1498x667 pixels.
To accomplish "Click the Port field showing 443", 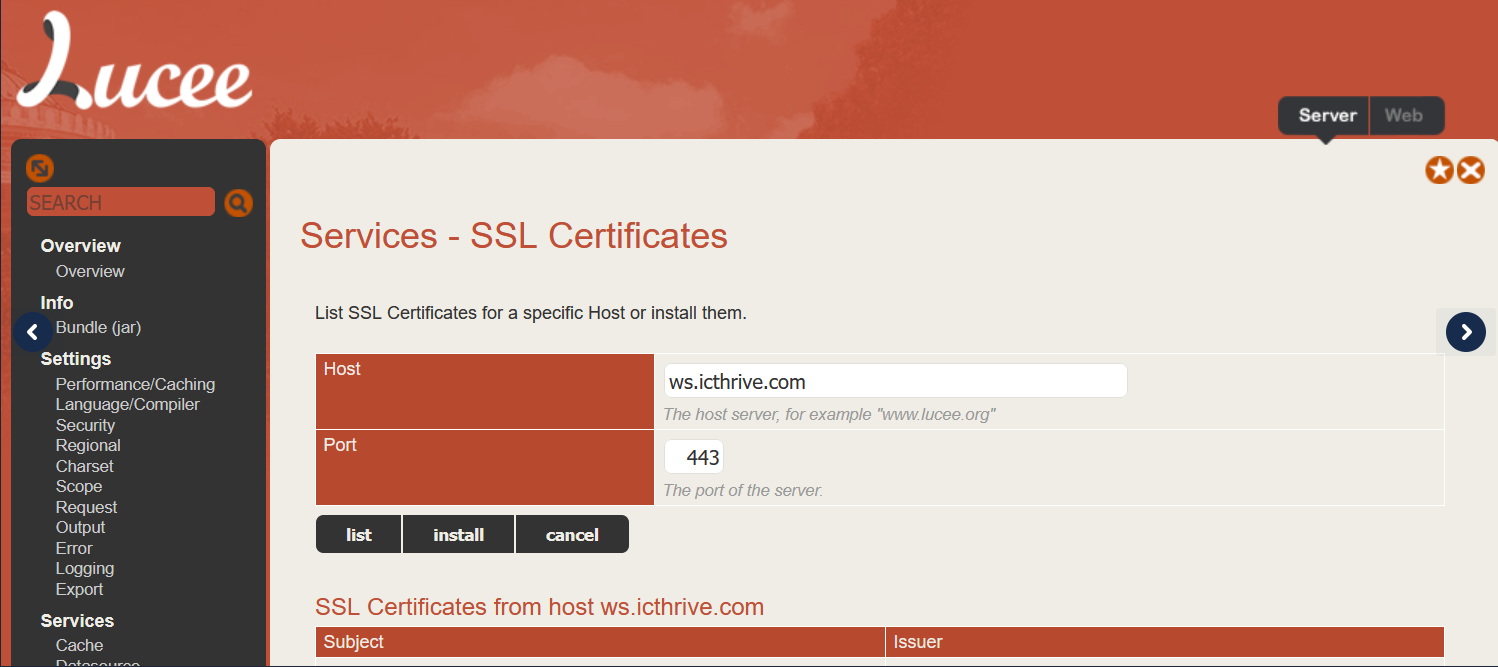I will tap(694, 457).
